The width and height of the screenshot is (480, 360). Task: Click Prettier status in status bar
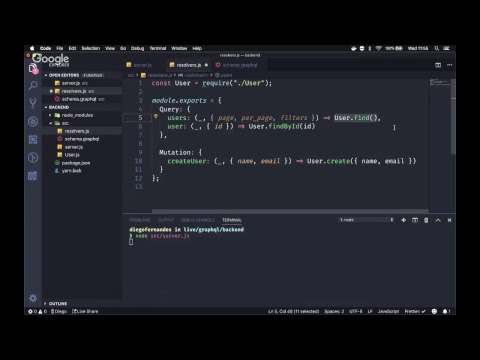[x=415, y=311]
